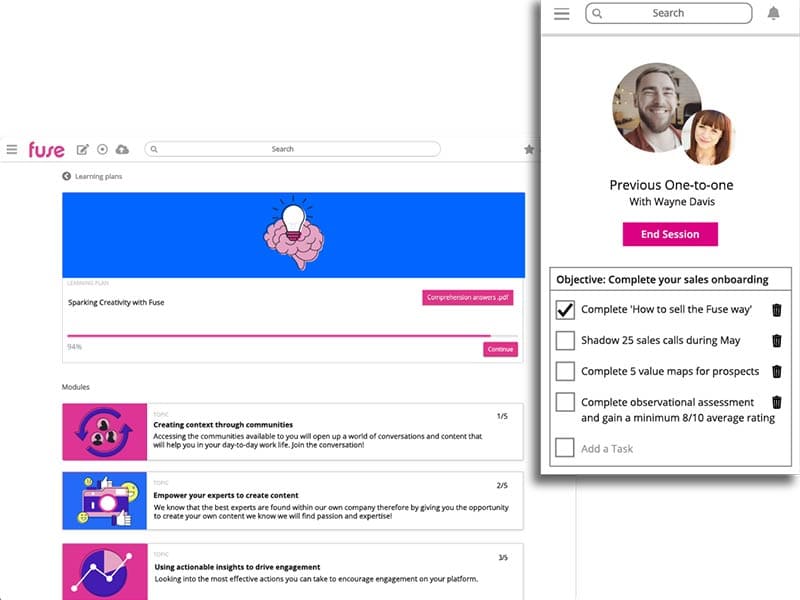The width and height of the screenshot is (800, 600).
Task: Click the cloud upload icon
Action: click(122, 149)
